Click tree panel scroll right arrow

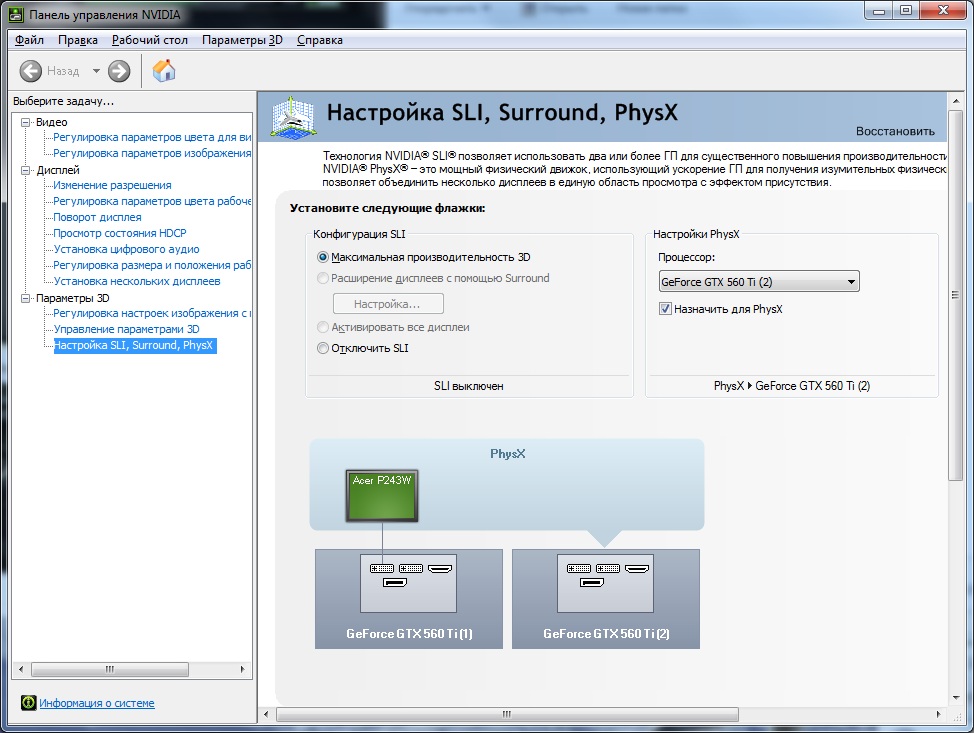click(x=242, y=669)
